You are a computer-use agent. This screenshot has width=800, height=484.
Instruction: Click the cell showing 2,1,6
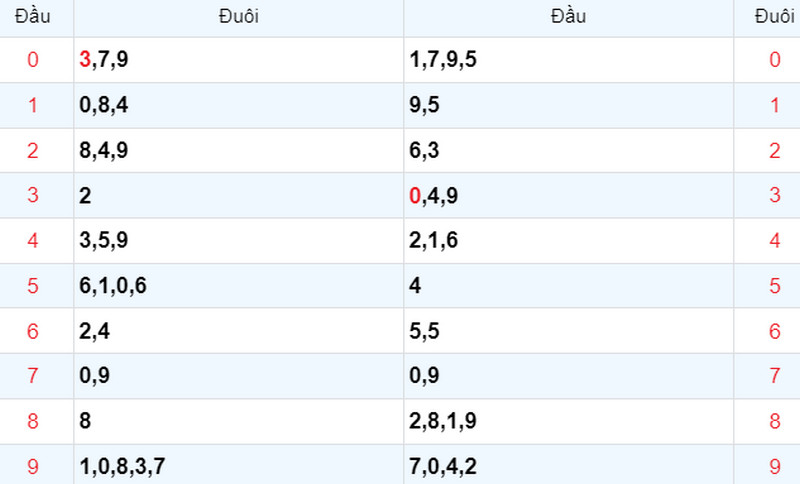pos(568,241)
